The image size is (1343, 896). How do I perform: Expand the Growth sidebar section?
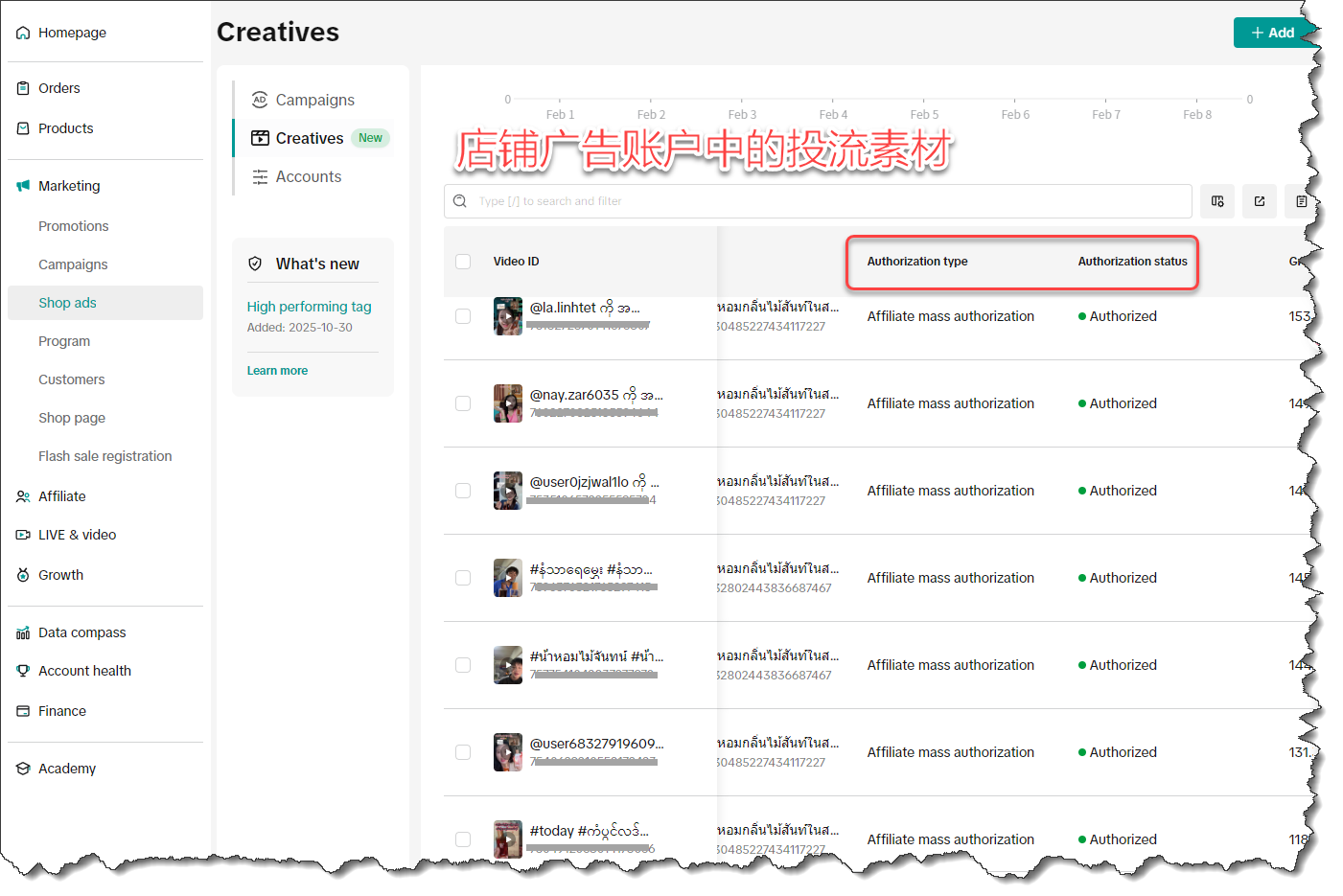pyautogui.click(x=60, y=575)
